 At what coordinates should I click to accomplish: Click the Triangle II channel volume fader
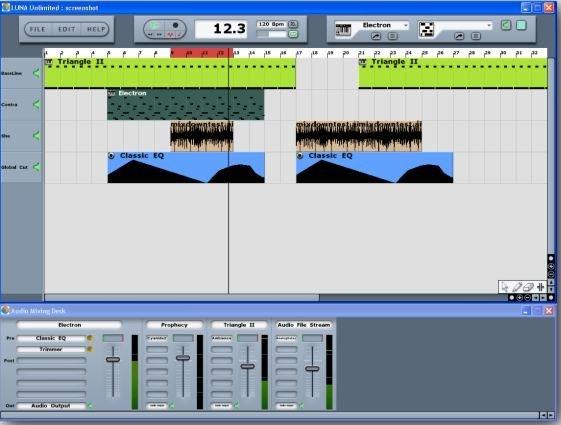point(248,366)
